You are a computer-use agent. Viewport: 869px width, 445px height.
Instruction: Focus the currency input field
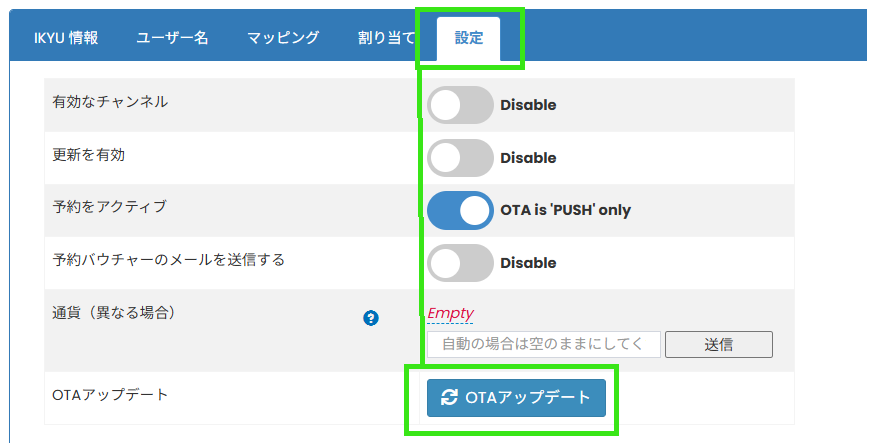tap(543, 345)
